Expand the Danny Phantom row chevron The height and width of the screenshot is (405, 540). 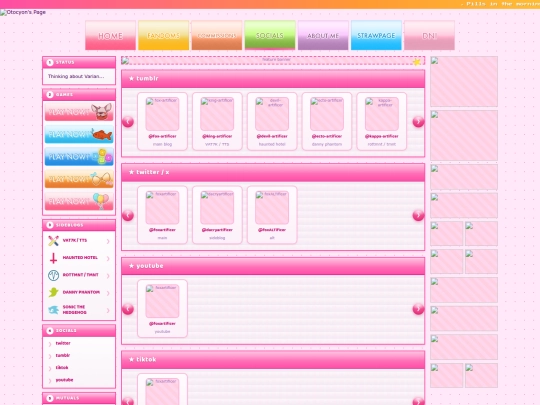tap(108, 293)
